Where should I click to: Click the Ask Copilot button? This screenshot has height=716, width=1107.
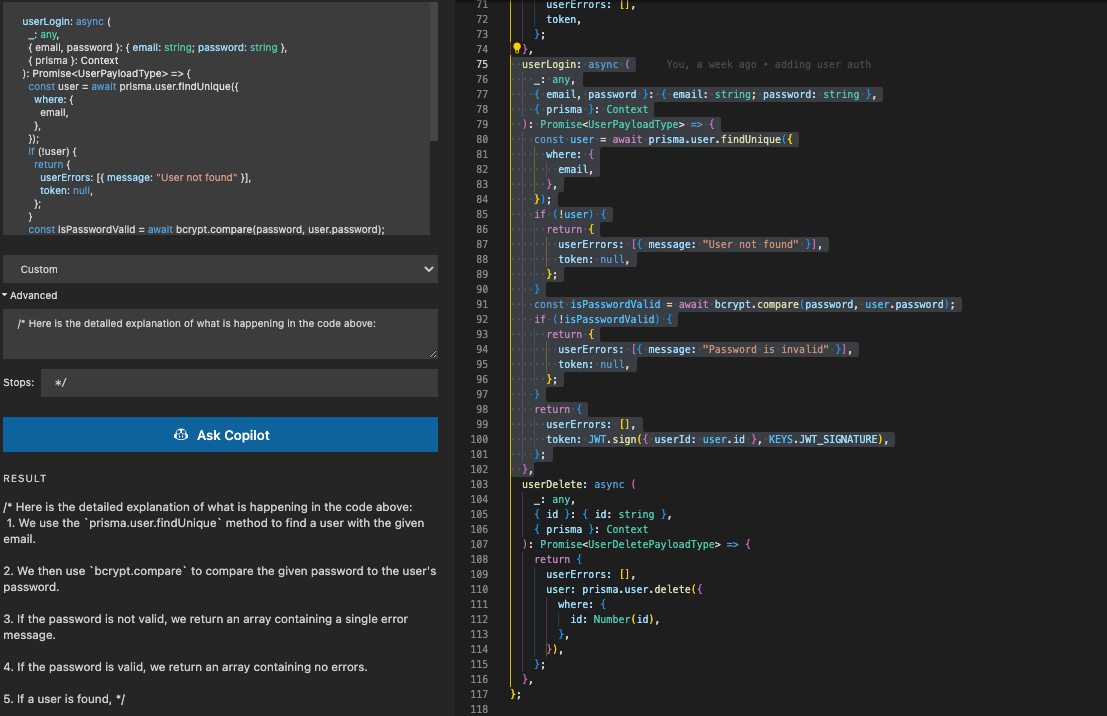click(x=220, y=435)
